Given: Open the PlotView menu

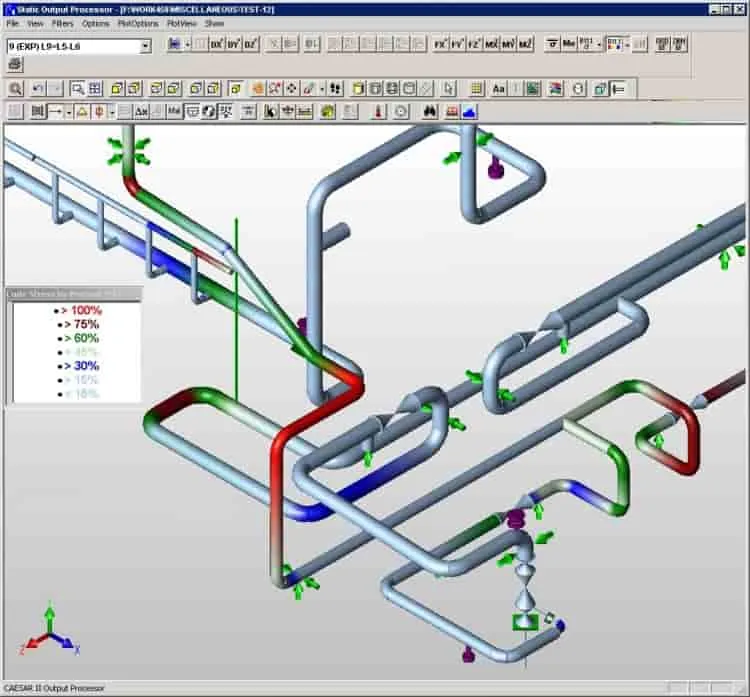Looking at the screenshot, I should pos(181,23).
